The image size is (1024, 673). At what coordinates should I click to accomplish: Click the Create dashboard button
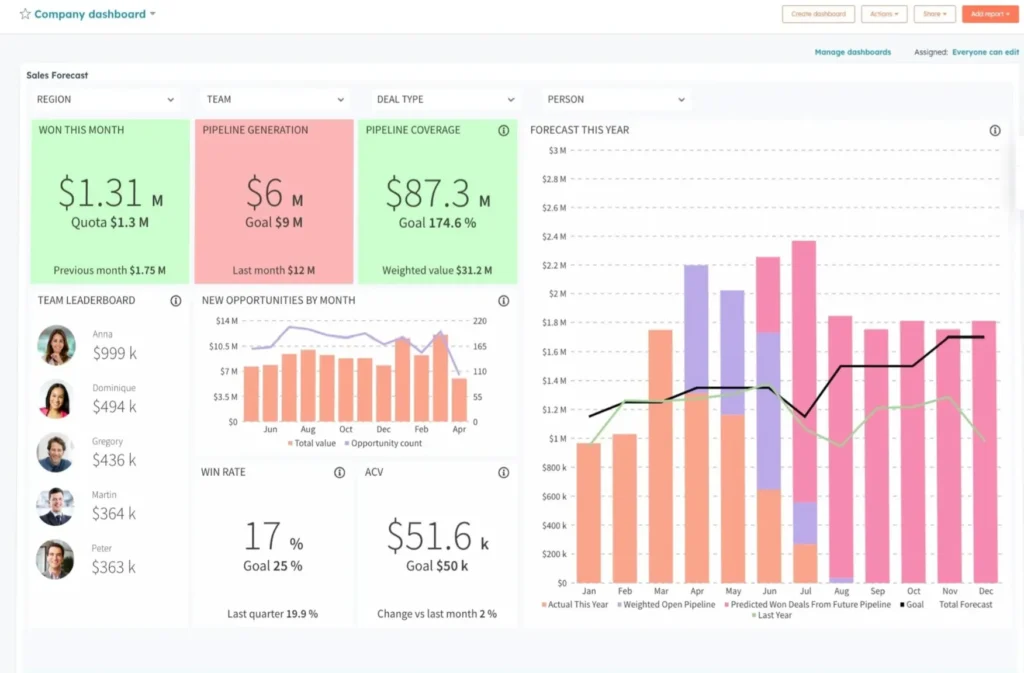point(817,13)
